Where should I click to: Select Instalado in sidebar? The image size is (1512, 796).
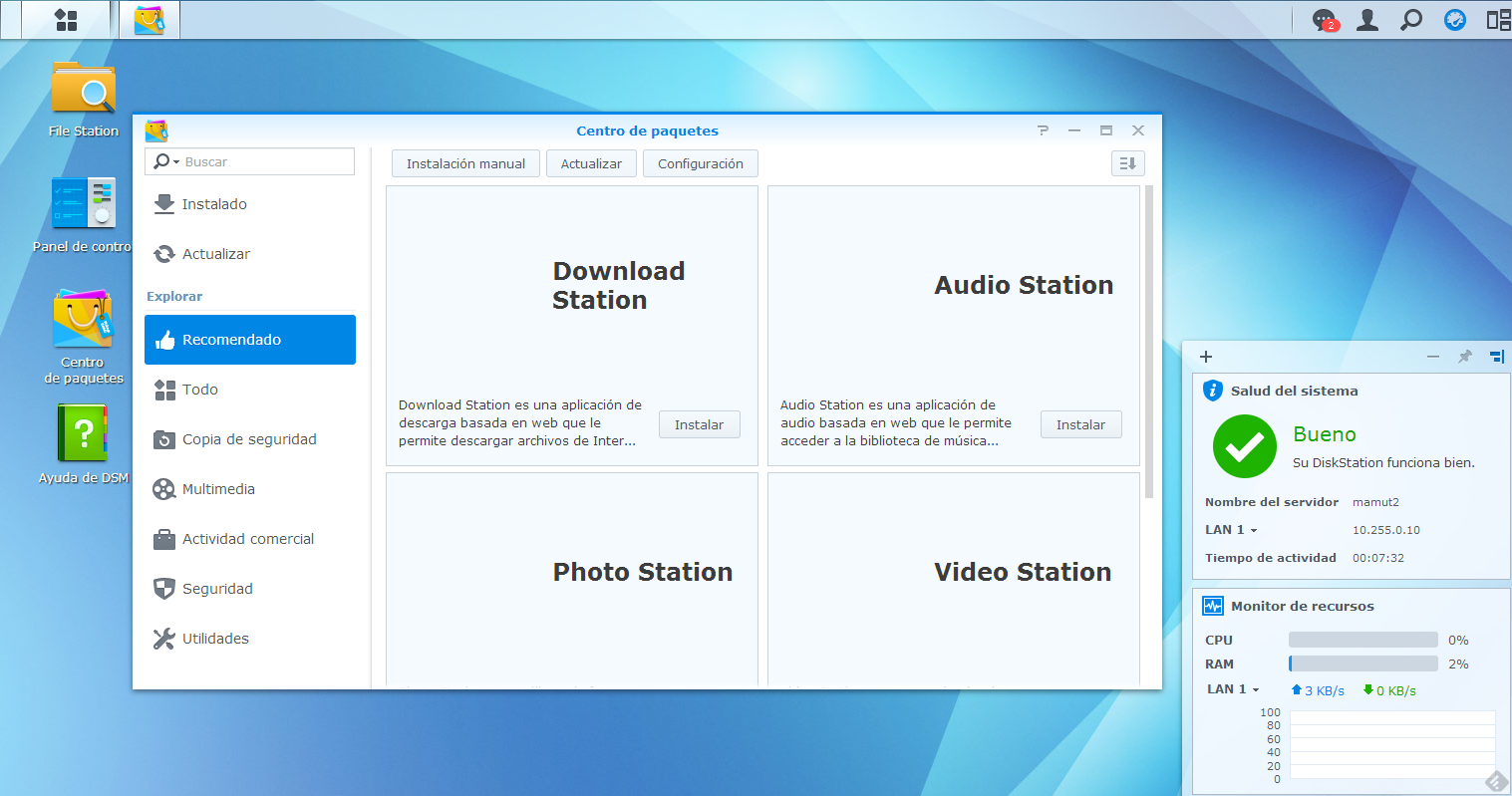pyautogui.click(x=250, y=204)
